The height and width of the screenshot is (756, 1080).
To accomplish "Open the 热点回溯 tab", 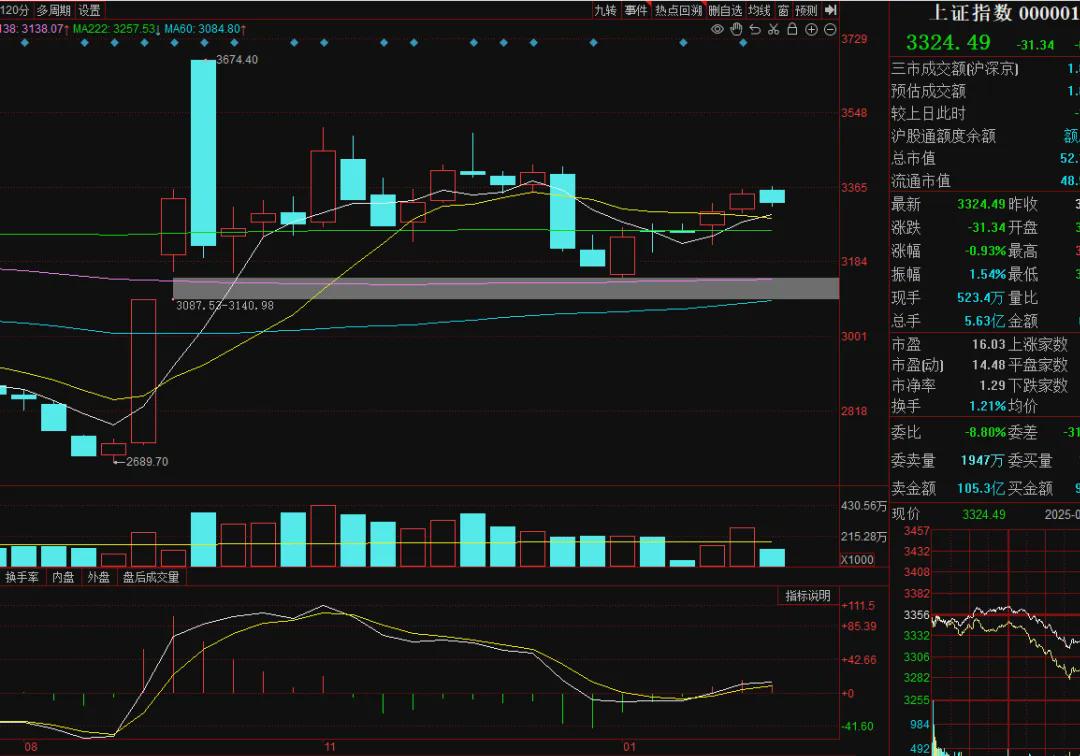I will (678, 10).
